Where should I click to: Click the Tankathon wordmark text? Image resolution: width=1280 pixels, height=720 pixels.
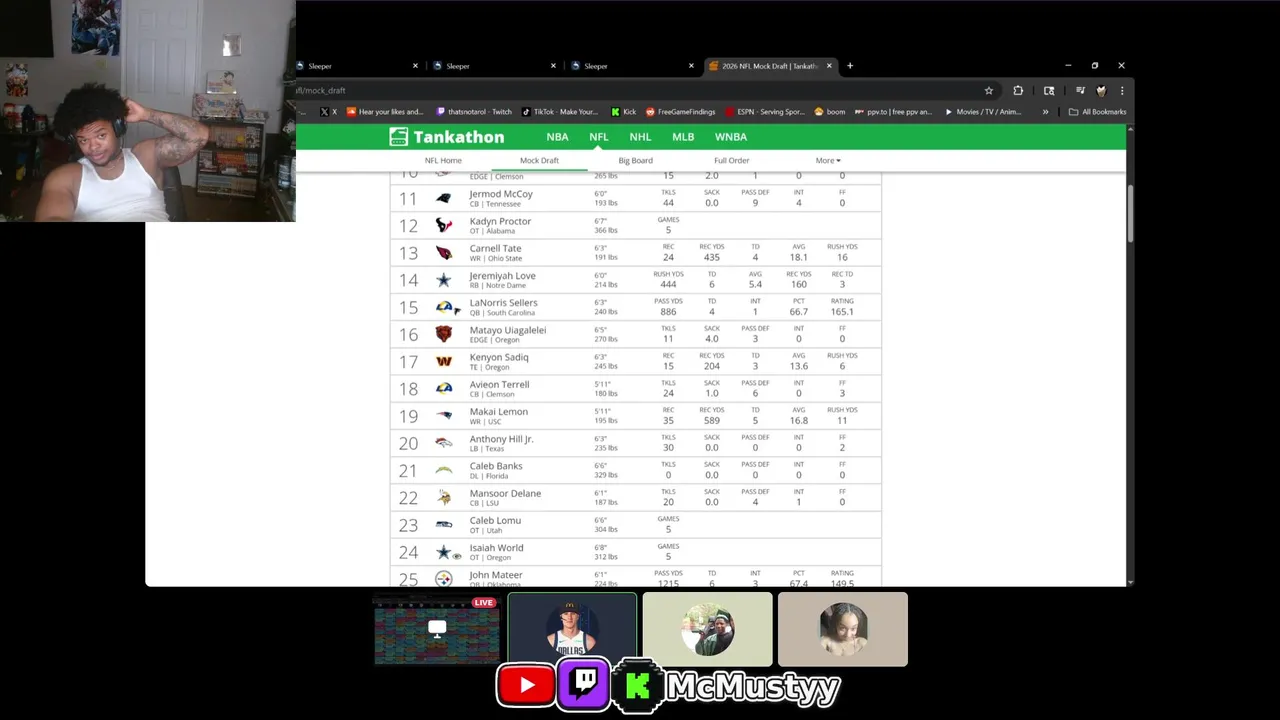(x=459, y=137)
